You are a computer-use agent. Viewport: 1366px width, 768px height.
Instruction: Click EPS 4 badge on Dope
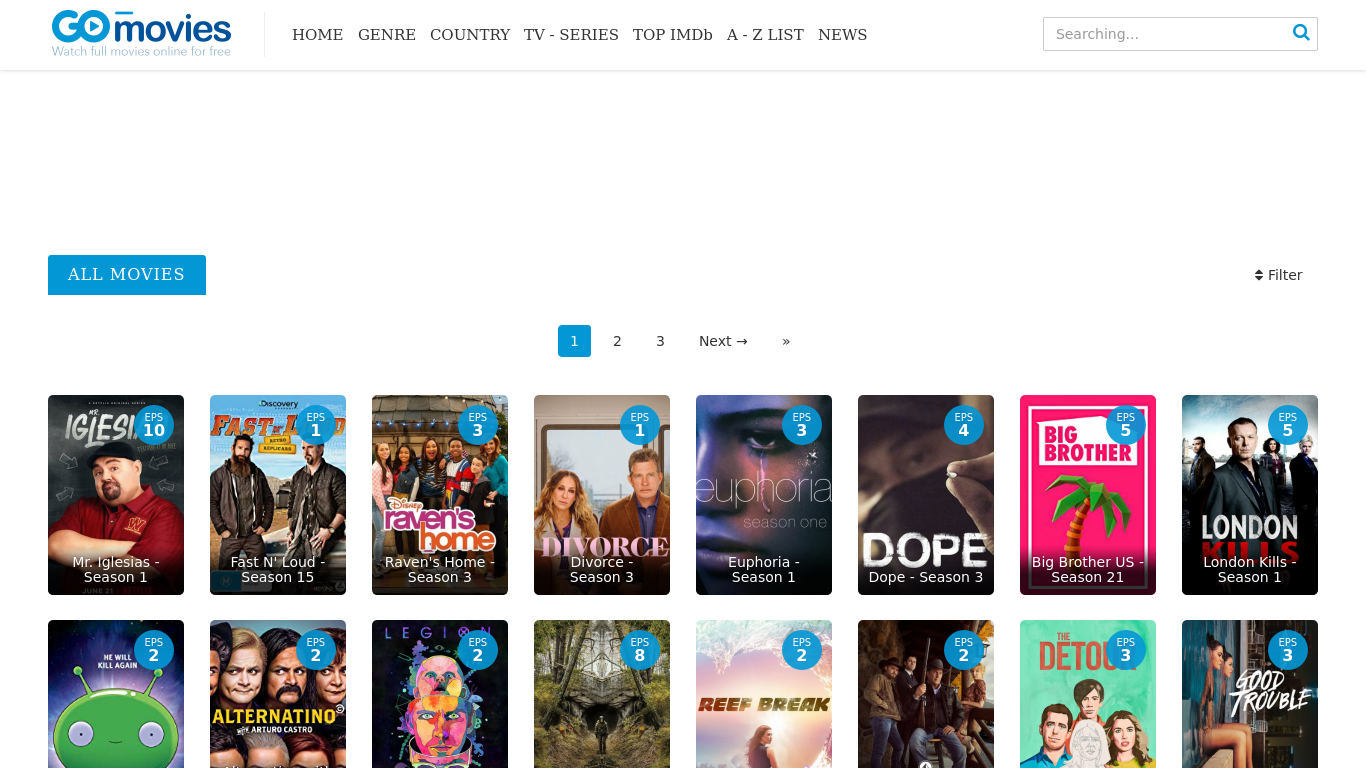pyautogui.click(x=964, y=425)
